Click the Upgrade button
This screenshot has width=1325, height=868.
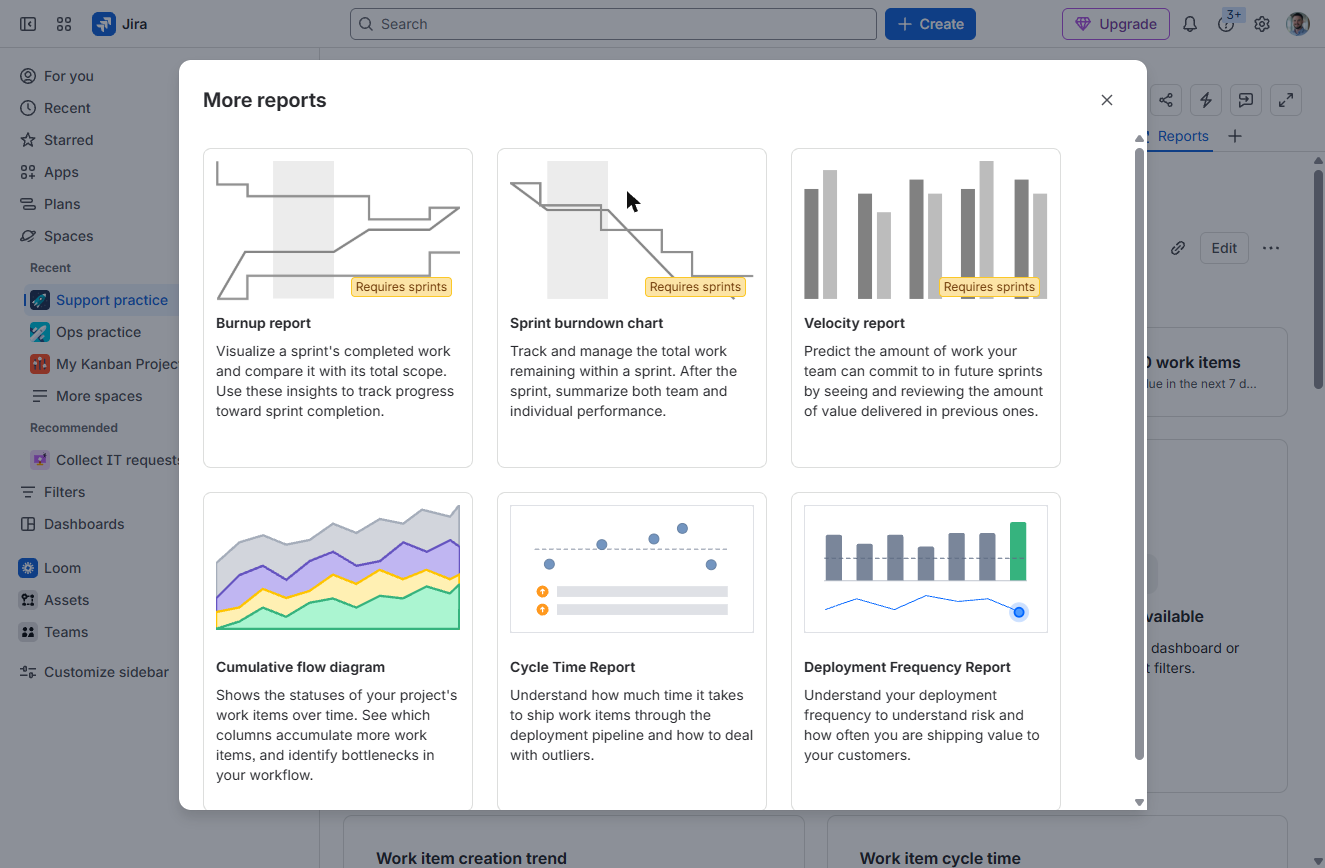point(1116,24)
